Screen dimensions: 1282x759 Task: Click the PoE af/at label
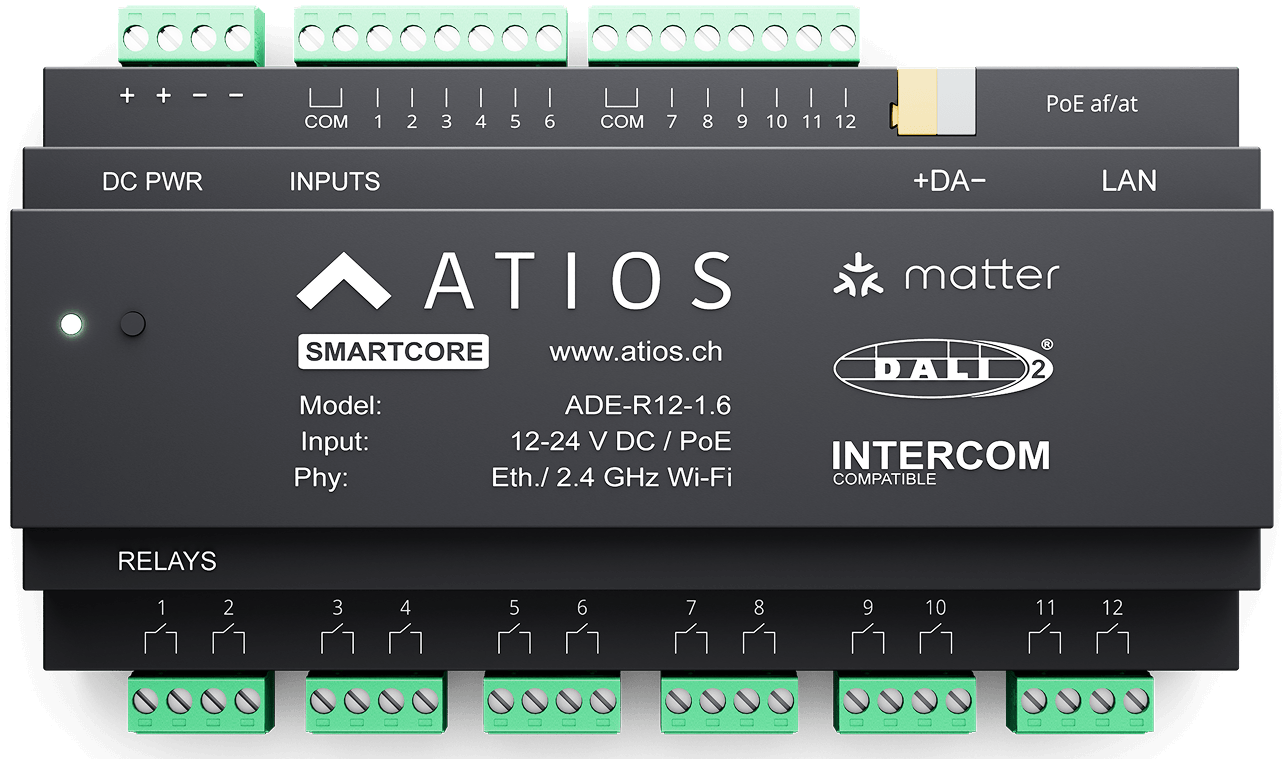1092,103
